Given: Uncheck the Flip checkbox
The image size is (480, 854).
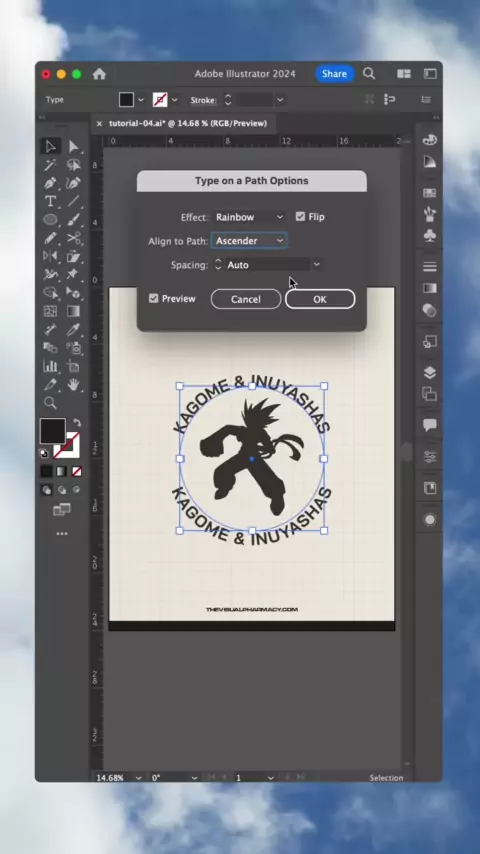Looking at the screenshot, I should pos(300,217).
